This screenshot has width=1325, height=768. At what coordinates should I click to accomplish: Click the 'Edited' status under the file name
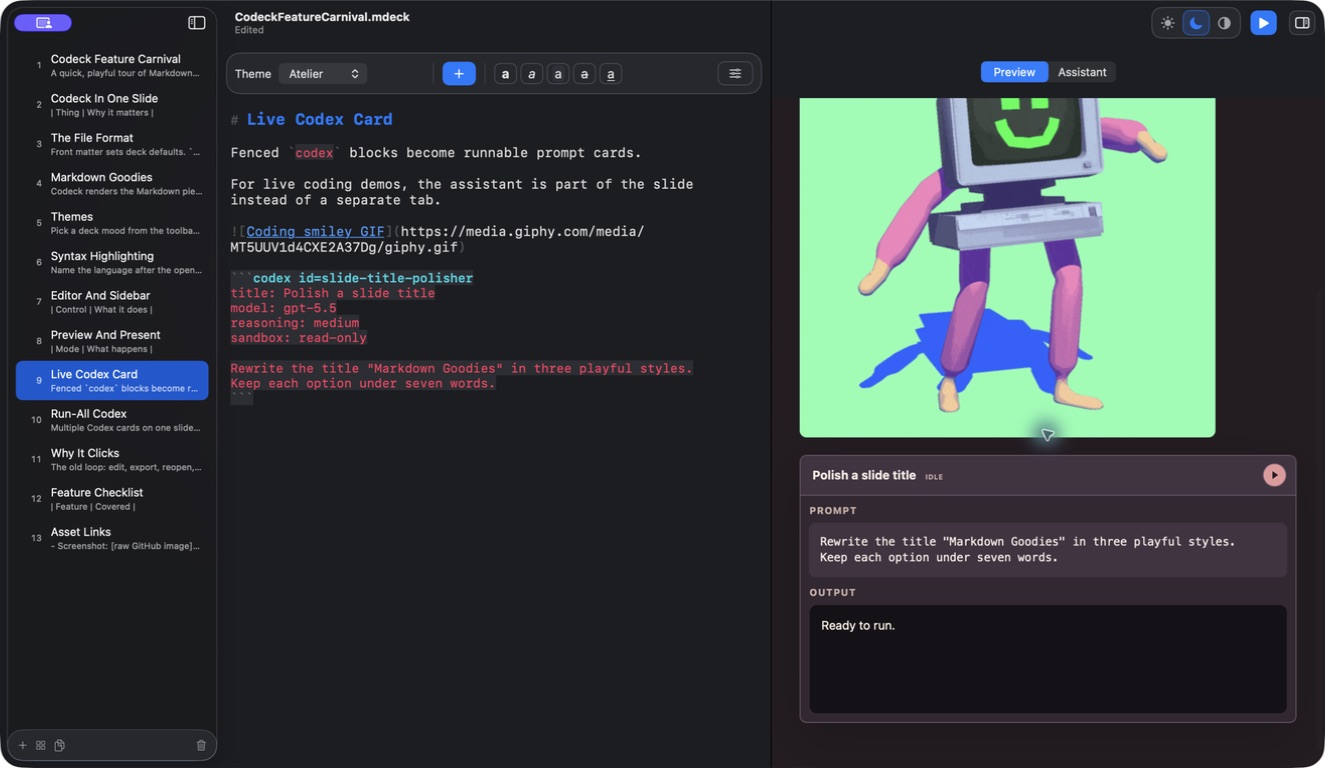[x=249, y=31]
